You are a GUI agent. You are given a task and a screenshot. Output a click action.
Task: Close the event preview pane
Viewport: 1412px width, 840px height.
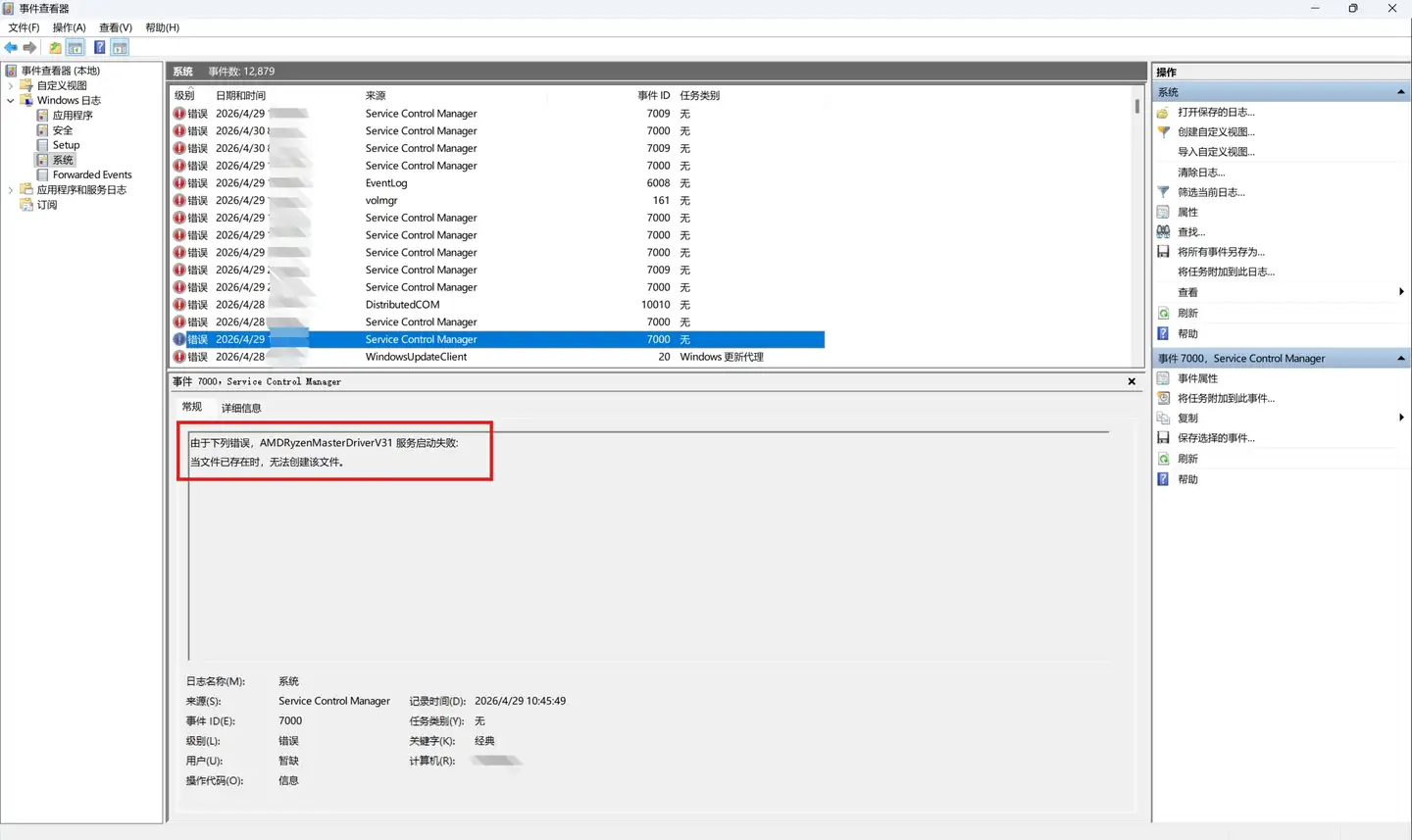pos(1132,381)
